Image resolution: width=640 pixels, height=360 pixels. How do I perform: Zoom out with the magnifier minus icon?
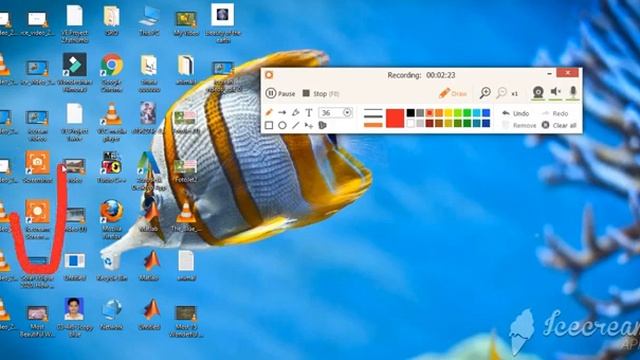(501, 93)
